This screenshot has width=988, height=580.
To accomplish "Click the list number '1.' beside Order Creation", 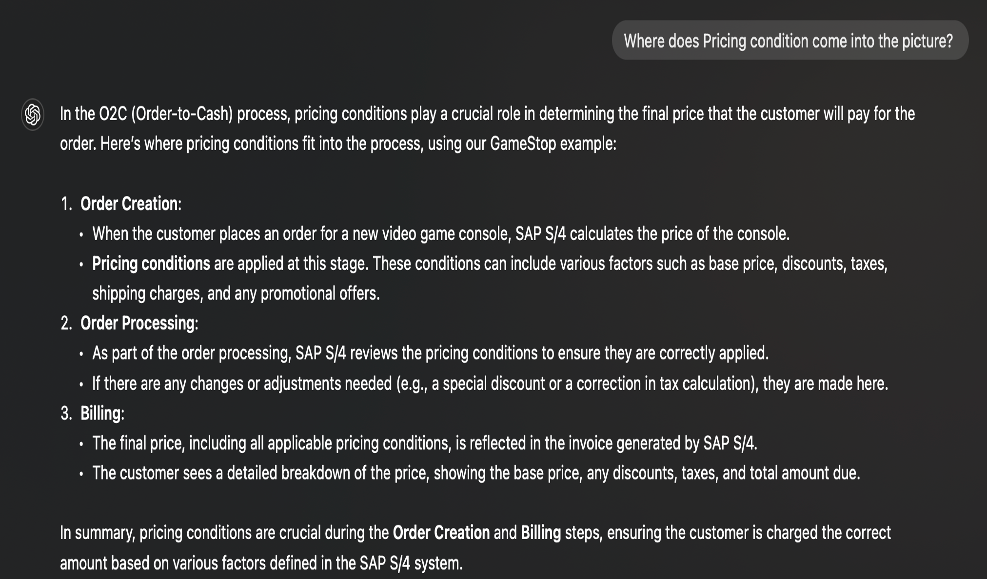I will click(66, 204).
